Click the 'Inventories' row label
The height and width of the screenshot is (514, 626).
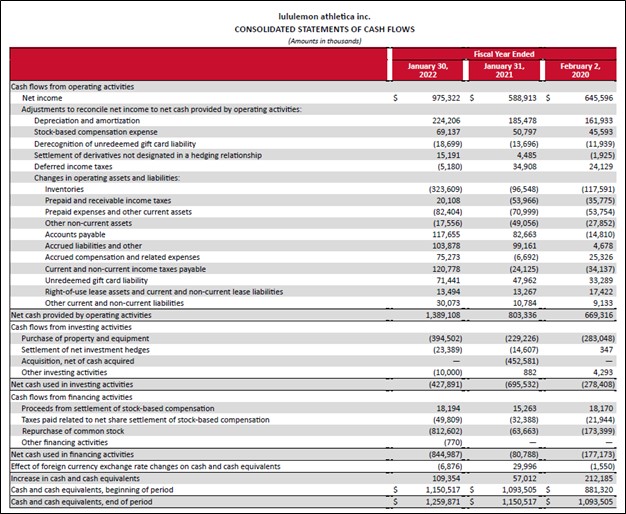[x=64, y=187]
